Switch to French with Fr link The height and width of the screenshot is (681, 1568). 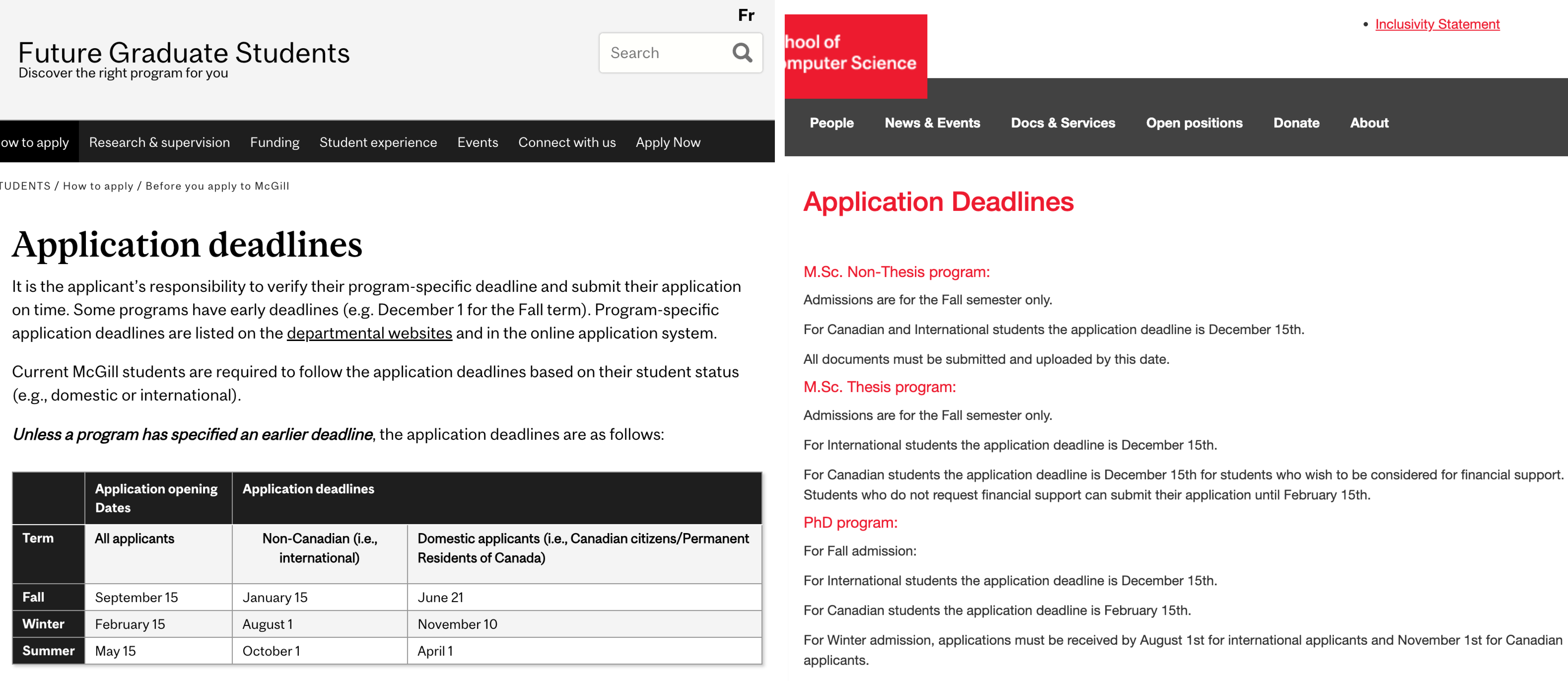[746, 15]
